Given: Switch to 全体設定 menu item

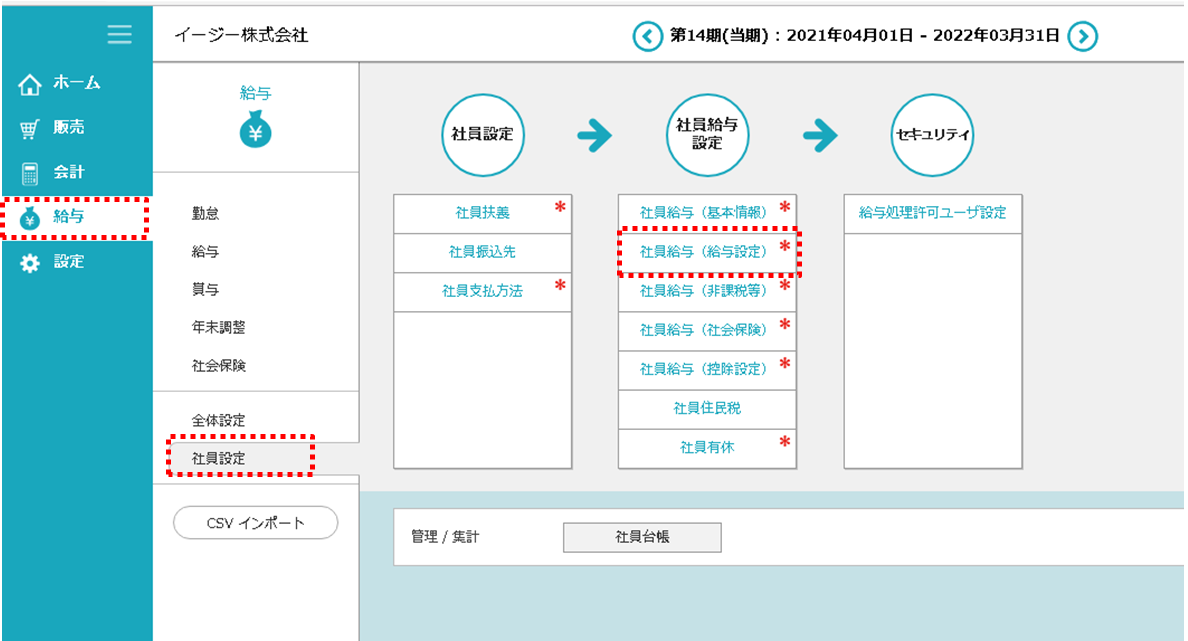Looking at the screenshot, I should [x=218, y=420].
